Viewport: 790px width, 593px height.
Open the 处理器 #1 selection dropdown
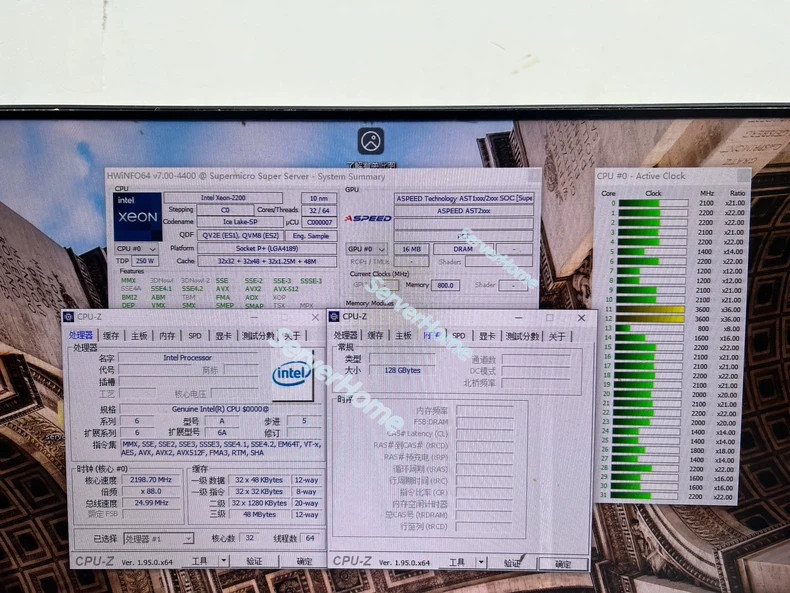pyautogui.click(x=158, y=539)
